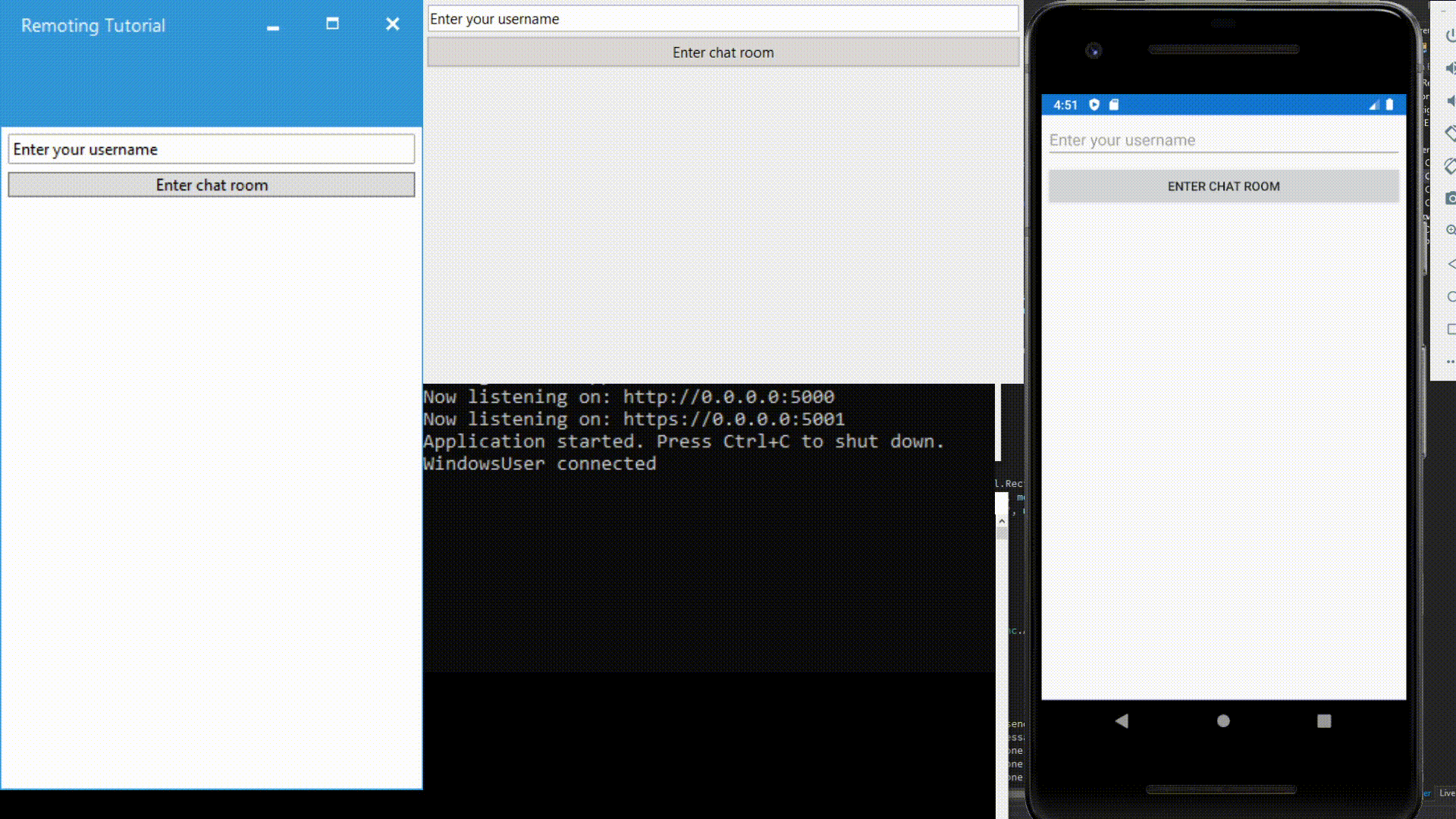1456x819 pixels.
Task: Click the emulator toolbar home circle icon
Action: [1451, 297]
